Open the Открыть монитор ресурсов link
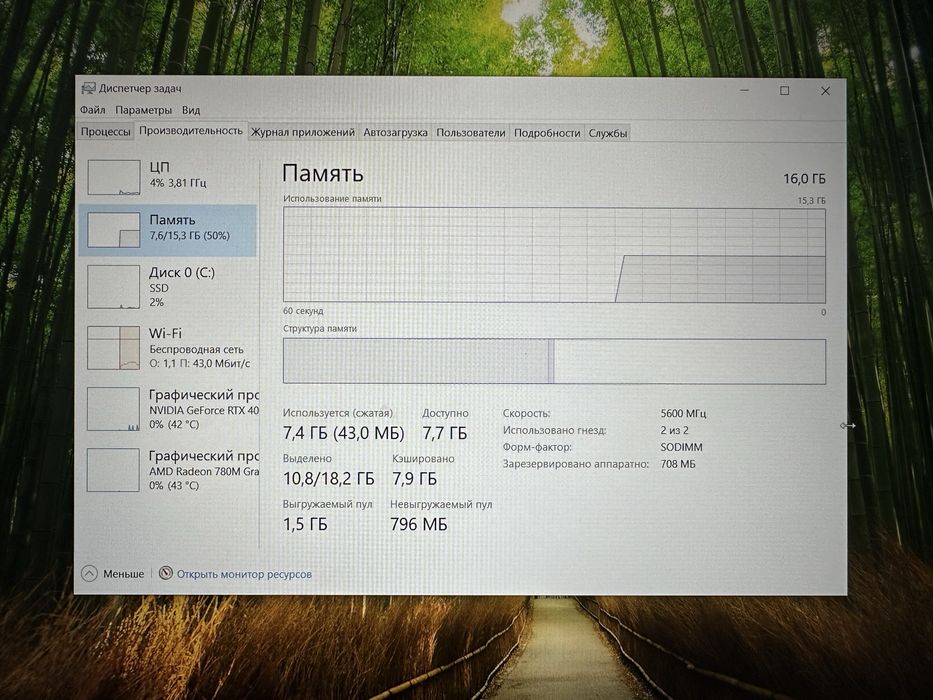This screenshot has width=933, height=700. (x=244, y=574)
